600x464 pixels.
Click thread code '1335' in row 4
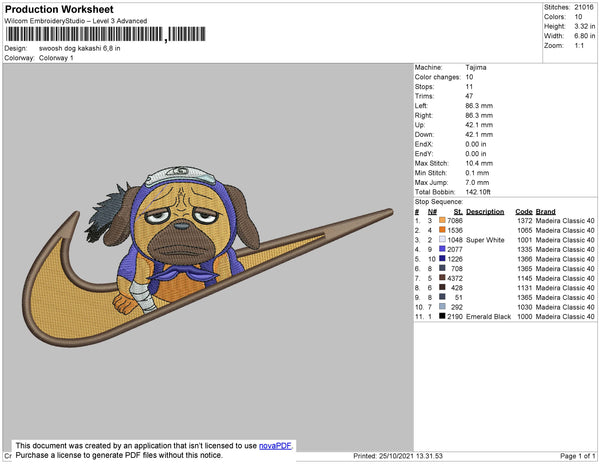525,249
